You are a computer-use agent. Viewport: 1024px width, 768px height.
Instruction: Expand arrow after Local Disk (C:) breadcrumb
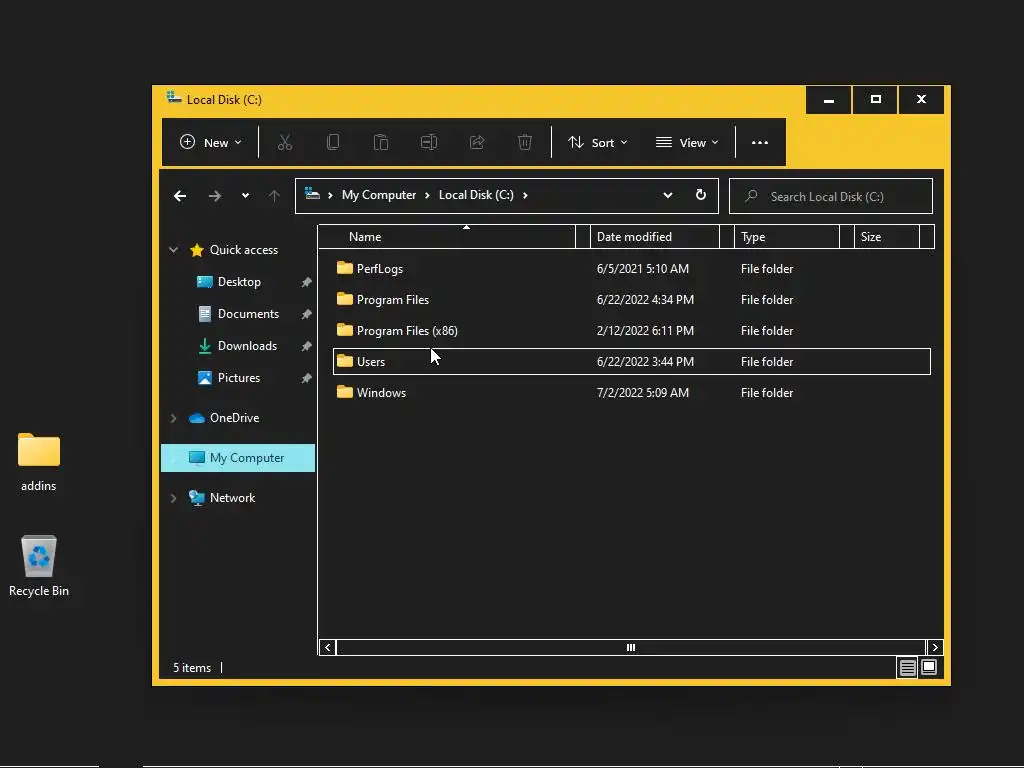click(525, 195)
